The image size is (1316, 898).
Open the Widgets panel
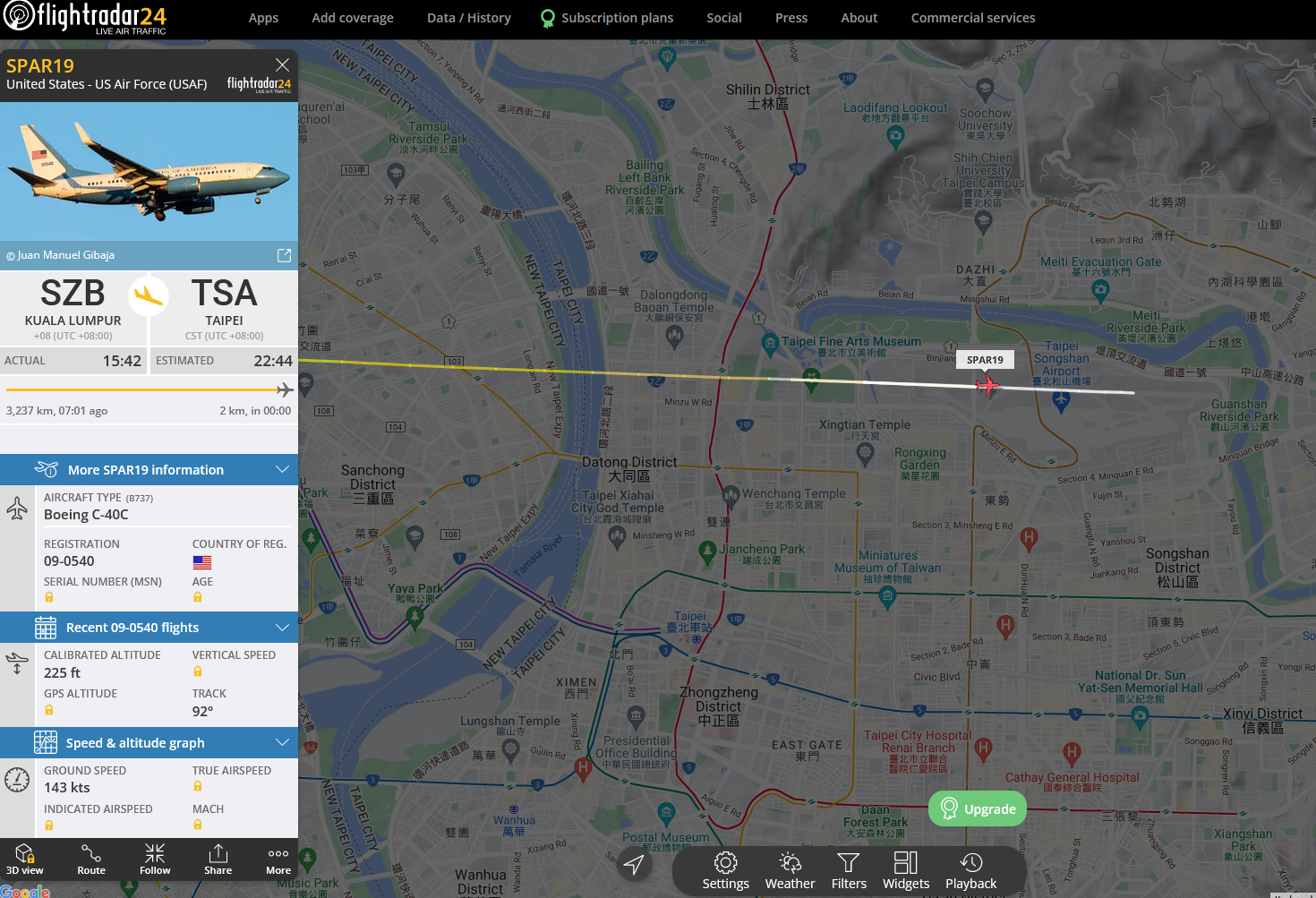point(906,871)
